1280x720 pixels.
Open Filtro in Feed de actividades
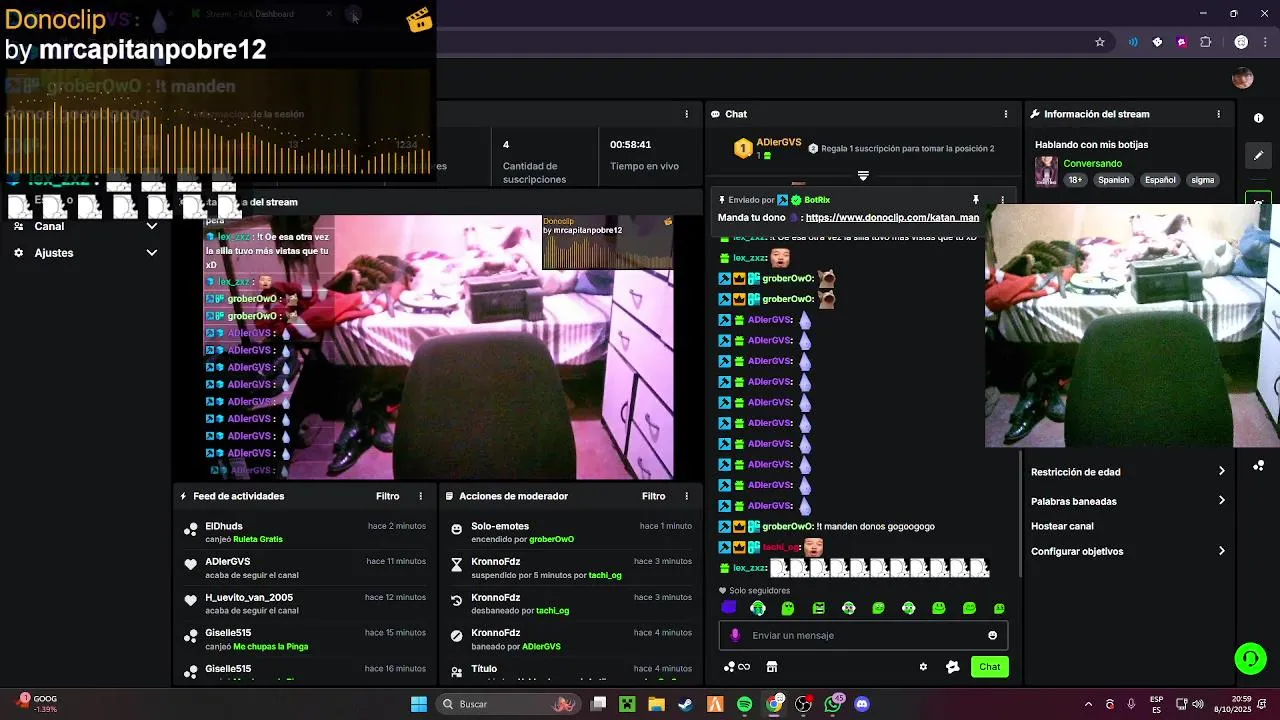pyautogui.click(x=387, y=496)
